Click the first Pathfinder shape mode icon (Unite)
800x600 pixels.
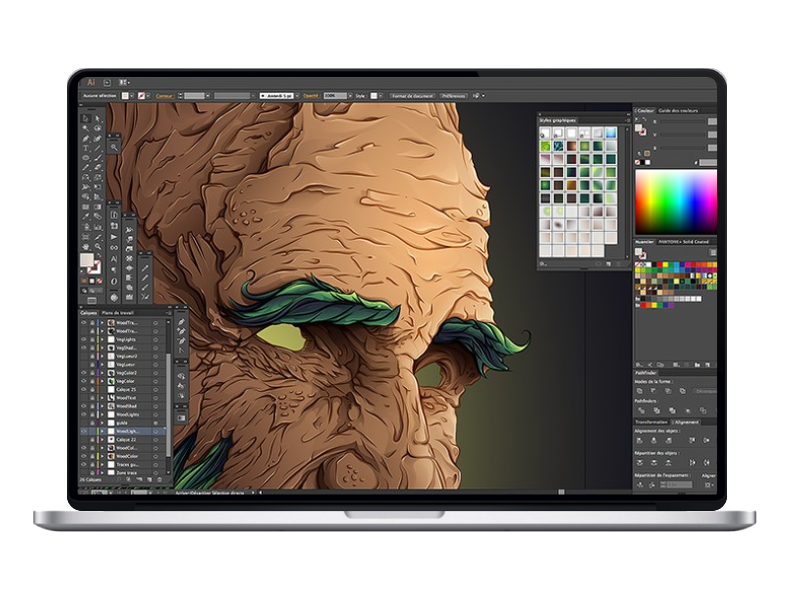[640, 391]
